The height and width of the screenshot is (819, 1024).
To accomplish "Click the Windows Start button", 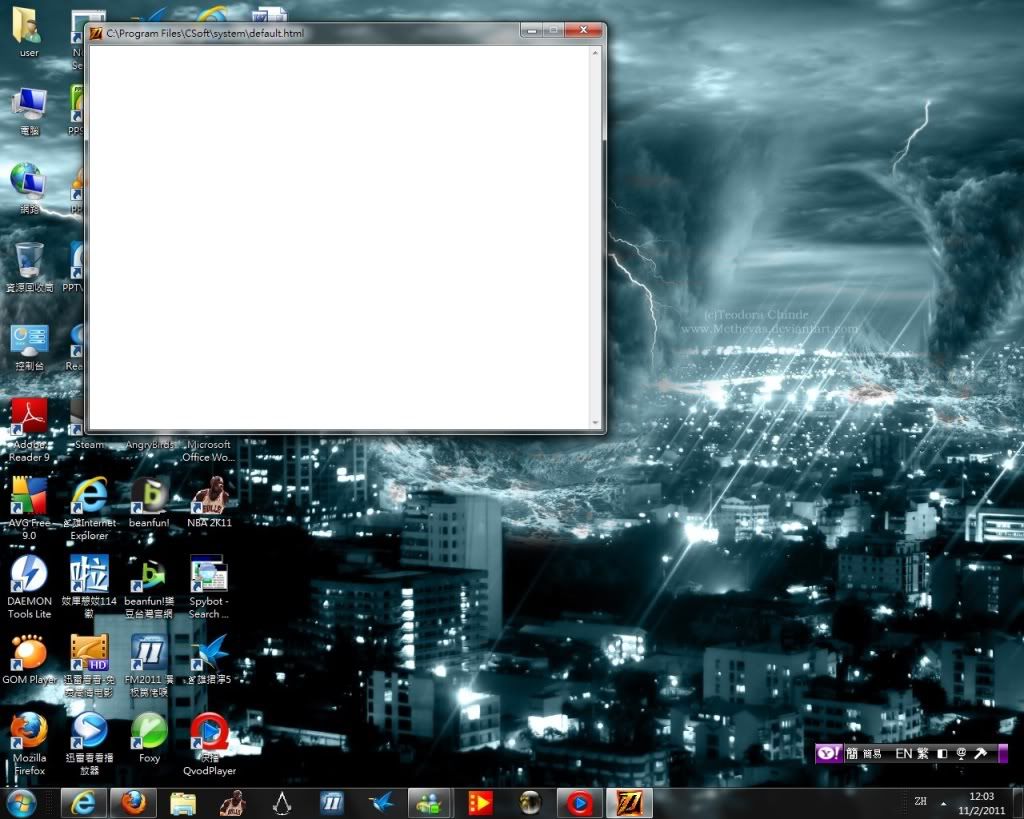I will pos(21,802).
